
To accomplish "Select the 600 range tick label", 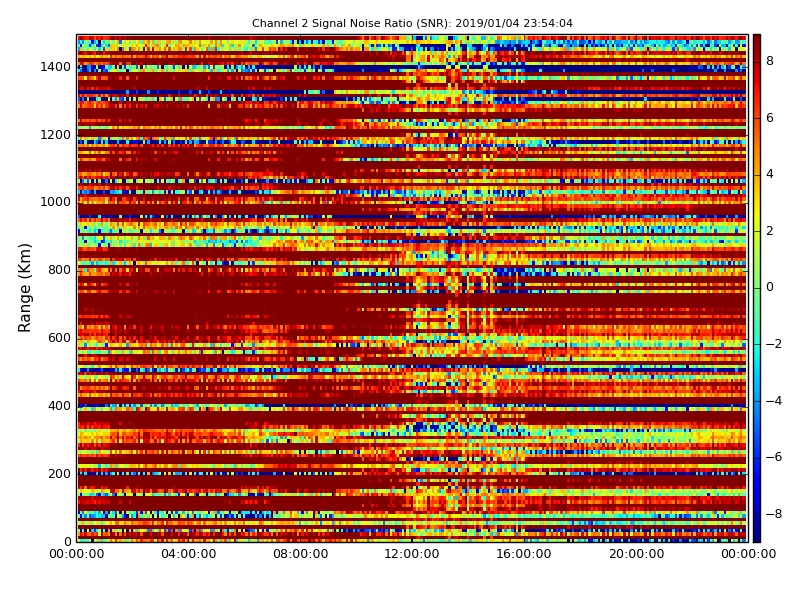I will (59, 338).
